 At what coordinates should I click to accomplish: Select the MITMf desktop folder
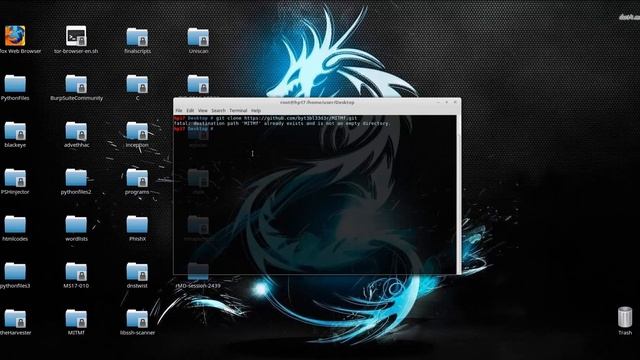coord(76,318)
